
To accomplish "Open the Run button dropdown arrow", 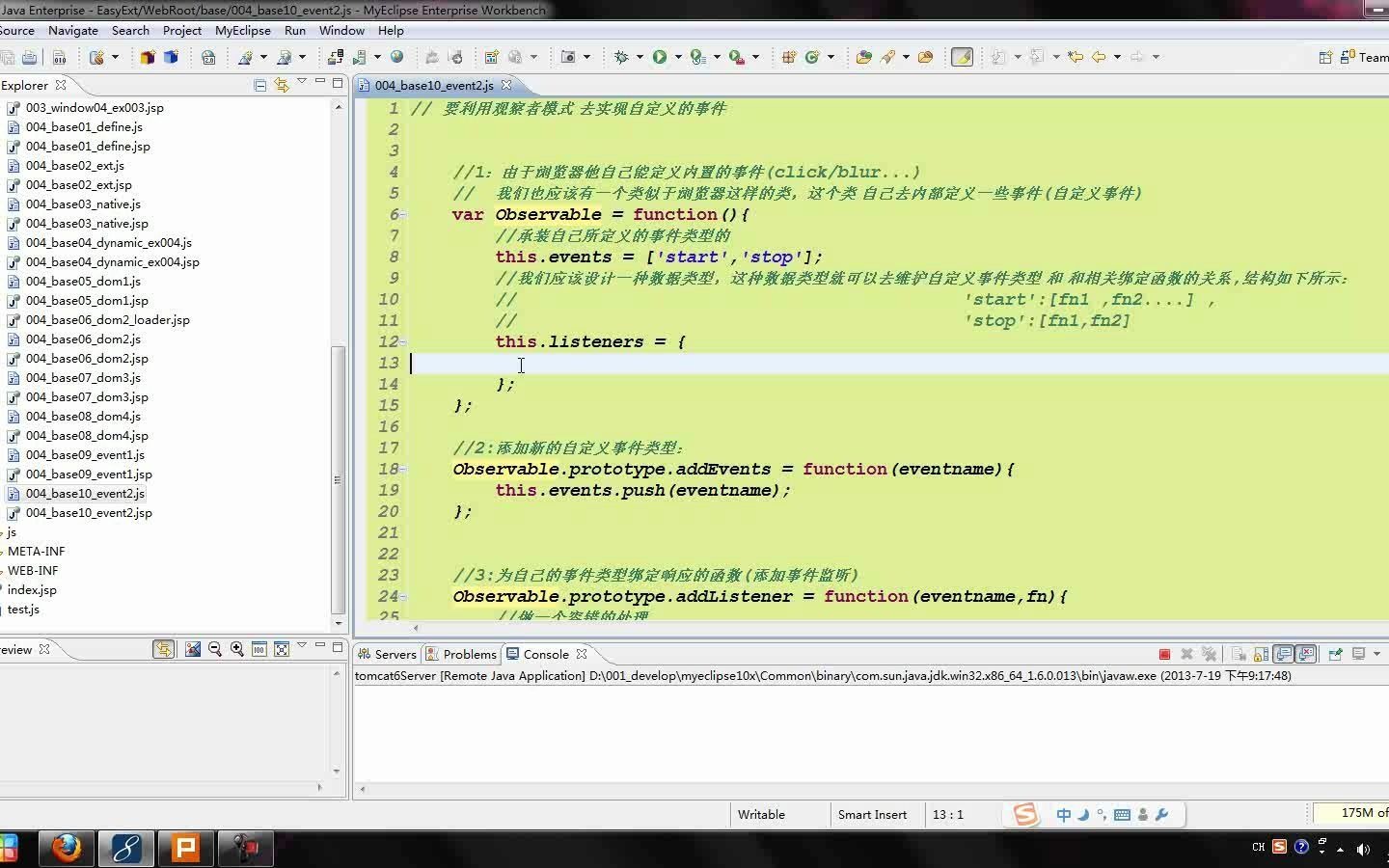I will 678,57.
